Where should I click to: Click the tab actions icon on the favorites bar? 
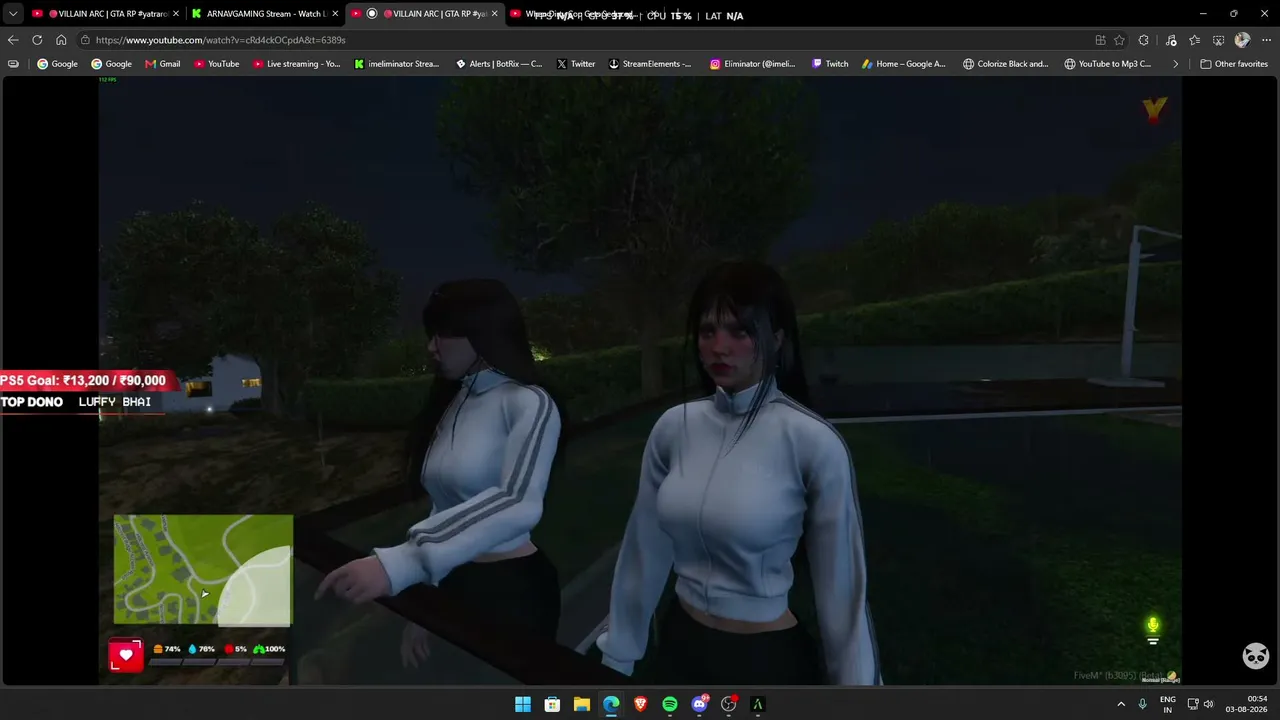[x=13, y=64]
